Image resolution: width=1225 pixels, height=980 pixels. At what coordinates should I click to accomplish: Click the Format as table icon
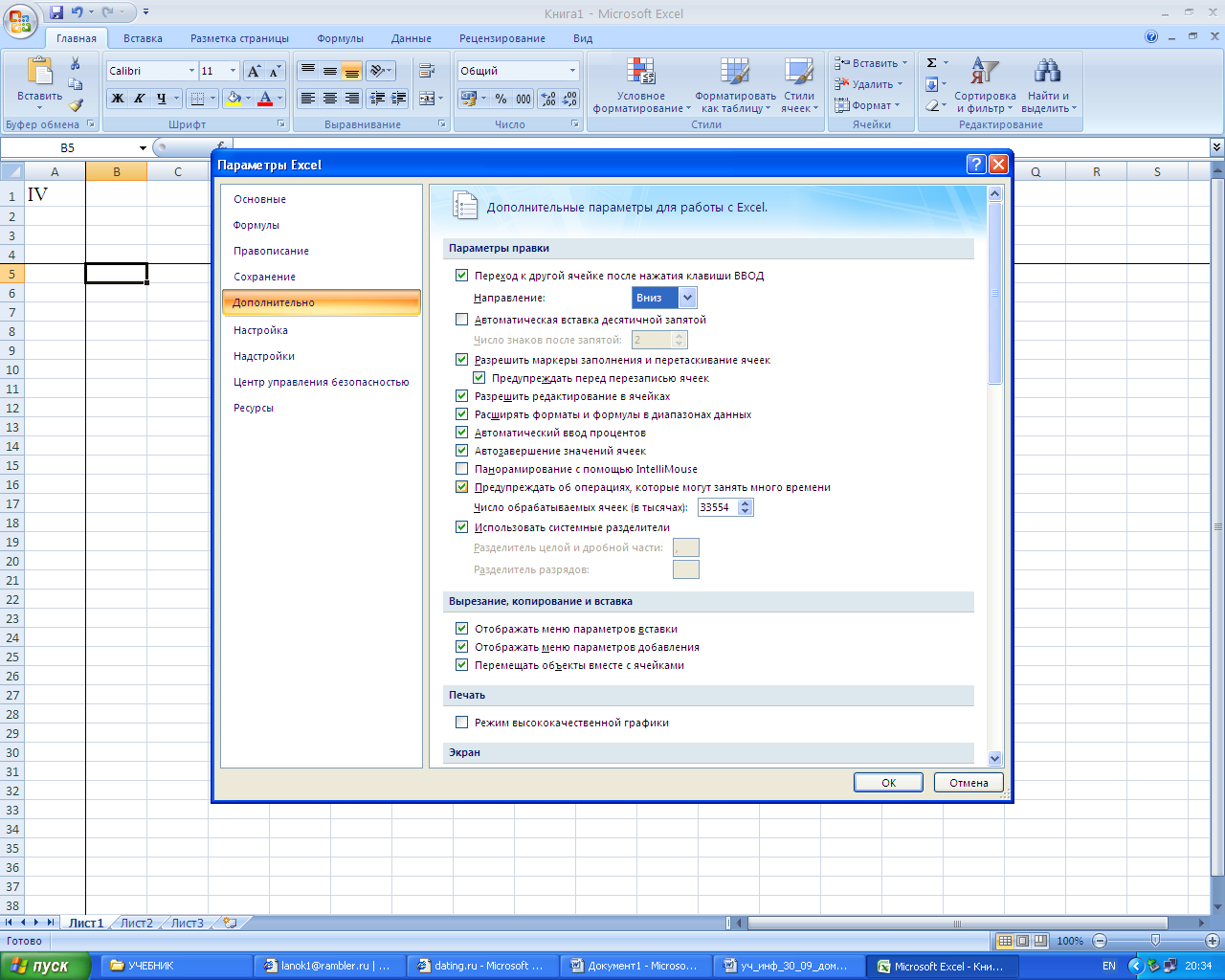click(x=735, y=72)
